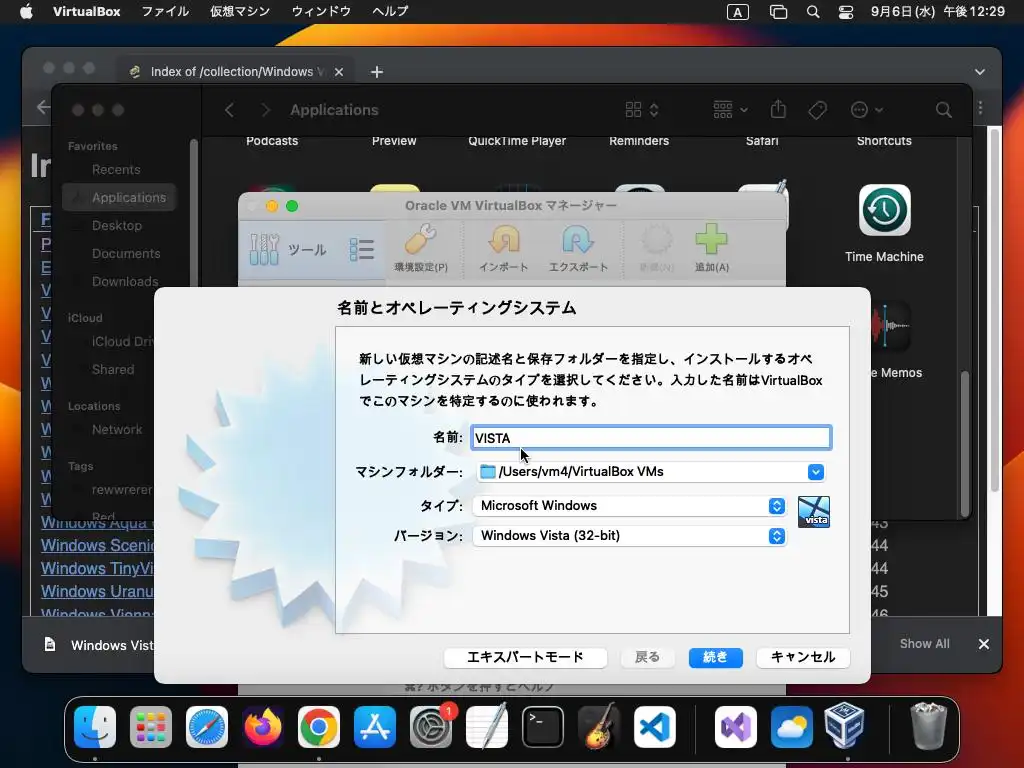
Task: Click the dimmed 新規(N) new machine icon
Action: (656, 240)
